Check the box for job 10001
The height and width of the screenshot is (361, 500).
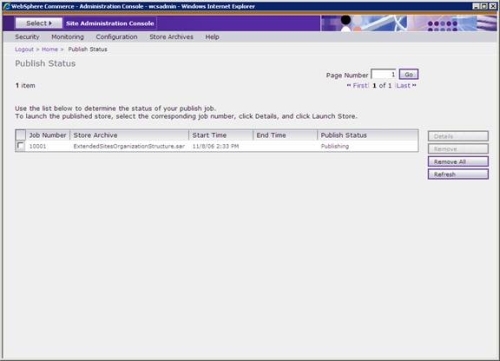pos(20,146)
